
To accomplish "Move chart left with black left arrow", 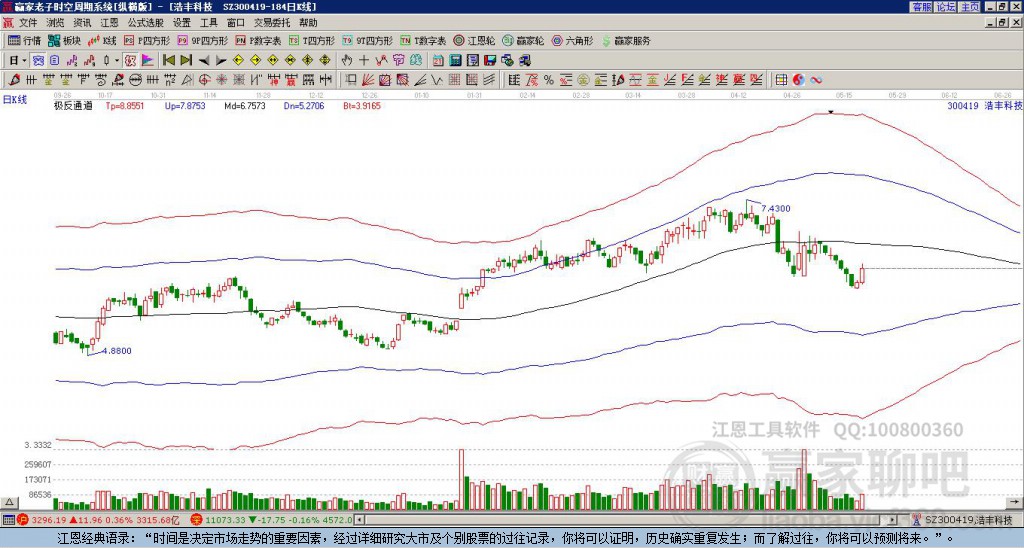I will pyautogui.click(x=204, y=61).
